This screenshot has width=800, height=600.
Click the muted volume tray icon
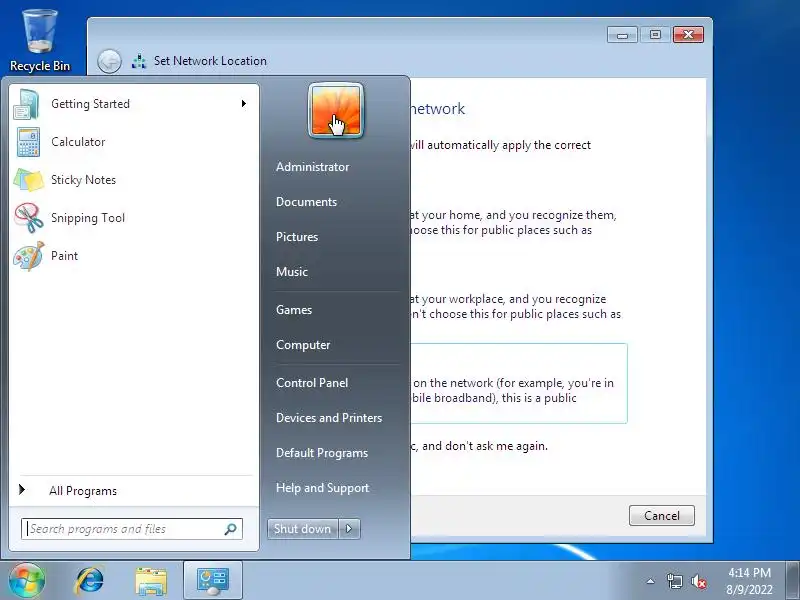(699, 581)
